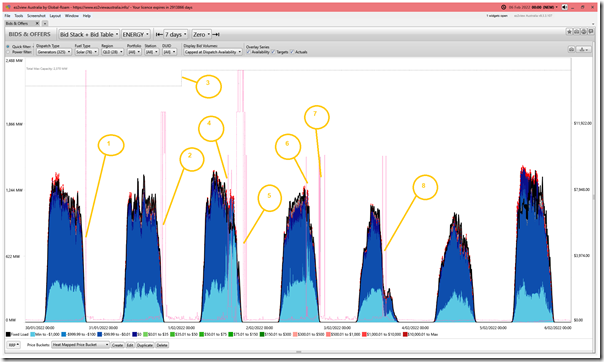Toggle the Availability overlay checkbox
Screen dimensions: 604x362
(248, 52)
